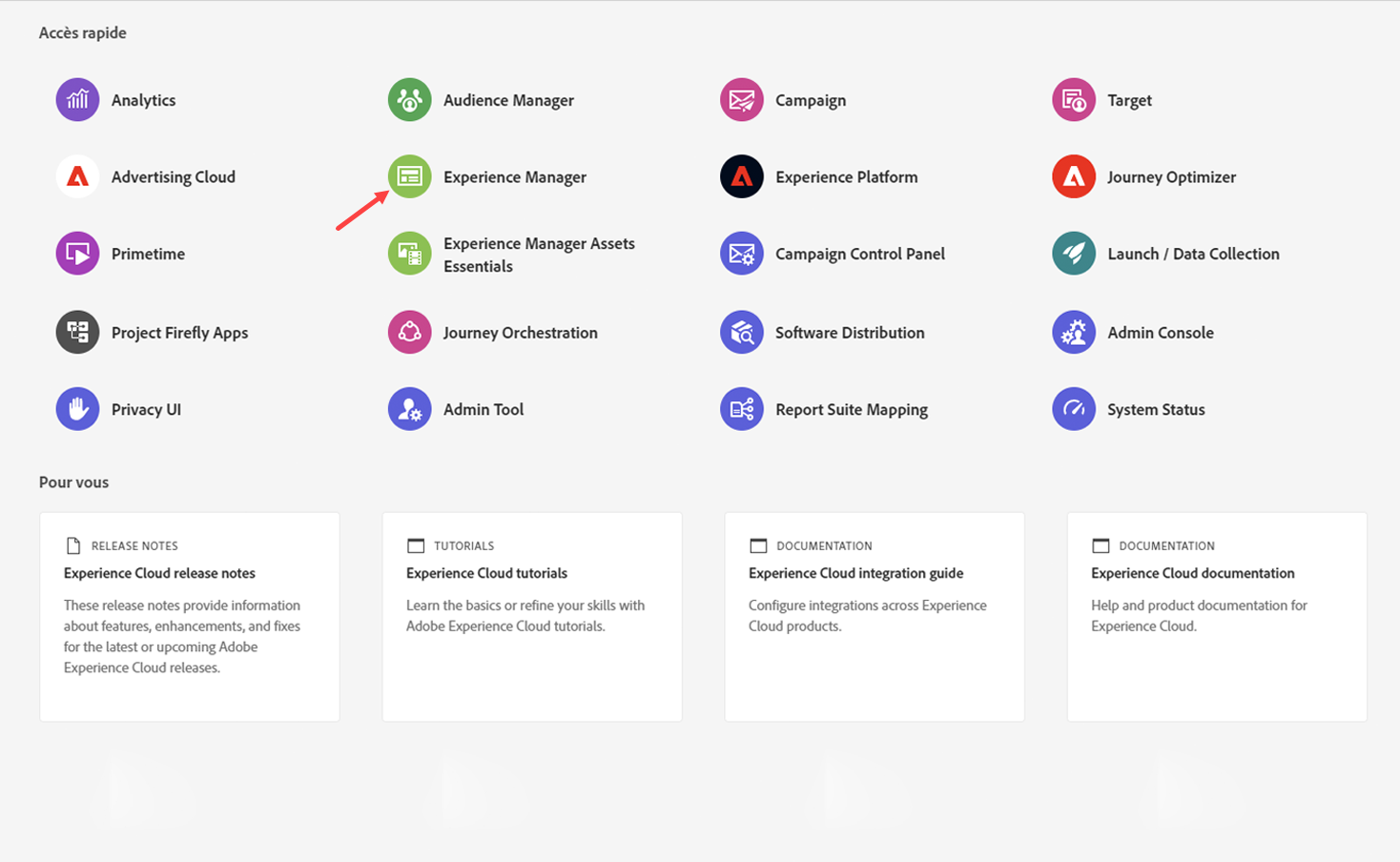Open the Target pink icon

coord(1073,100)
